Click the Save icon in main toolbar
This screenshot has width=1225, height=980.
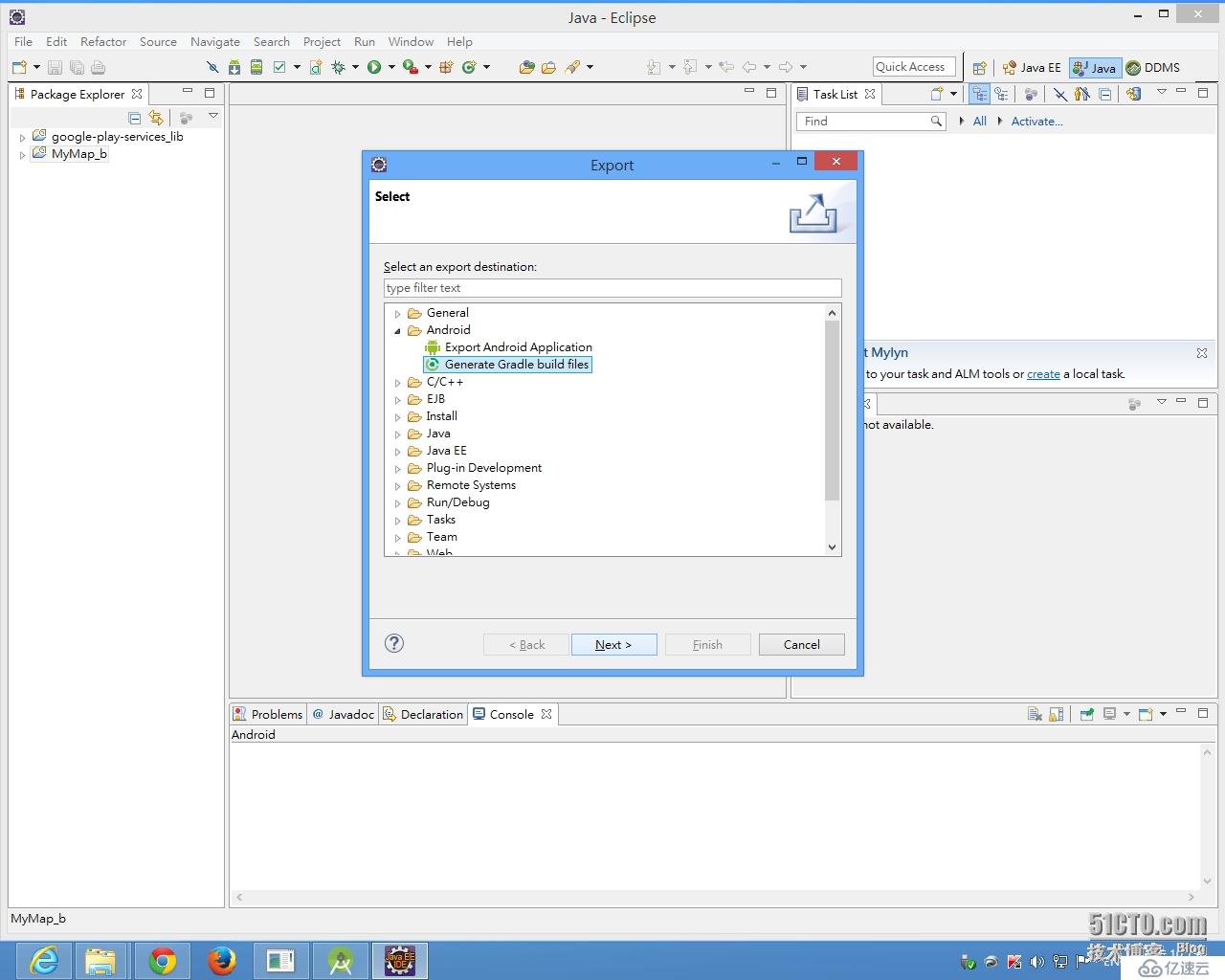[x=55, y=67]
